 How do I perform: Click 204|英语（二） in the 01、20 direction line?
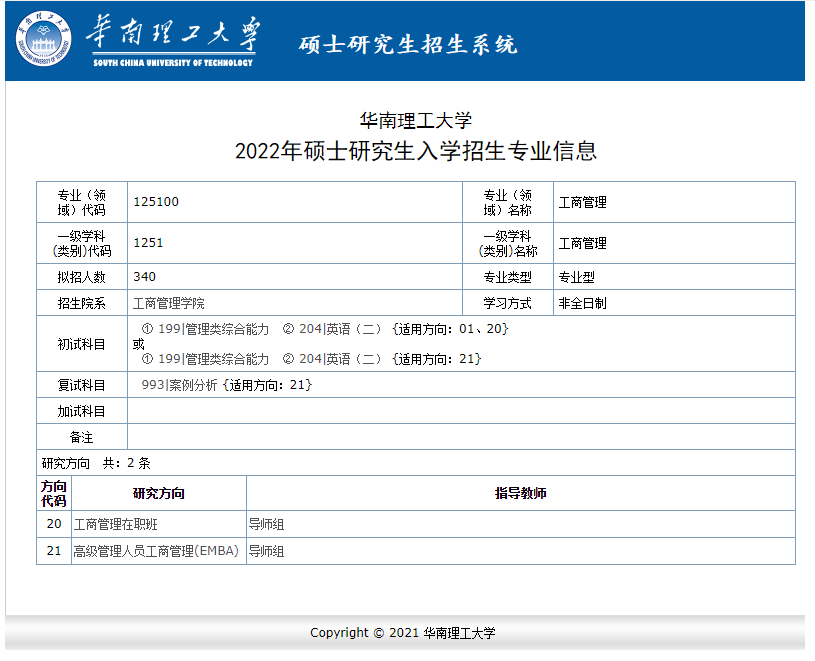tap(340, 329)
